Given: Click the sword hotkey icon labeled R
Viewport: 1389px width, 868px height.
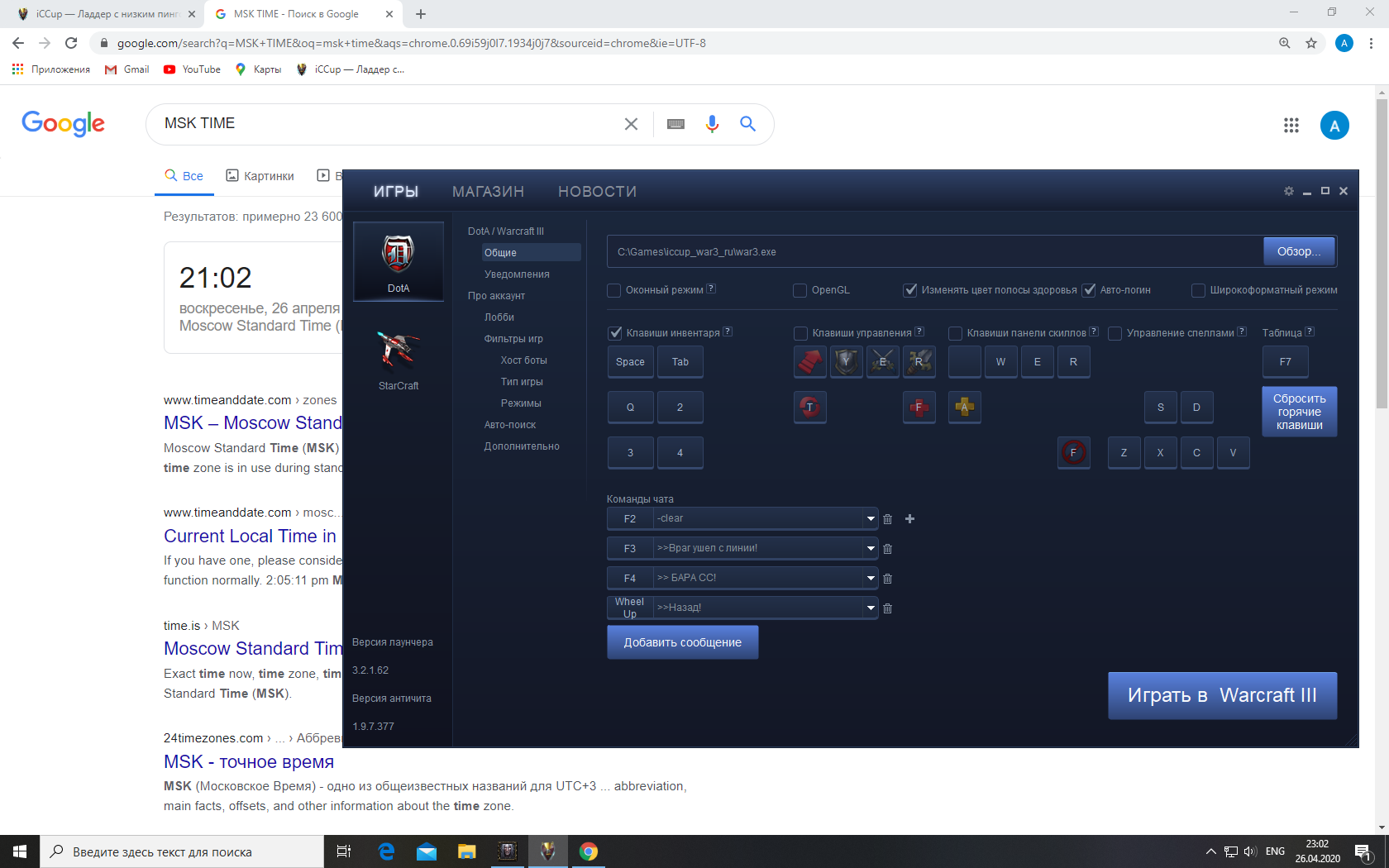Looking at the screenshot, I should 919,361.
